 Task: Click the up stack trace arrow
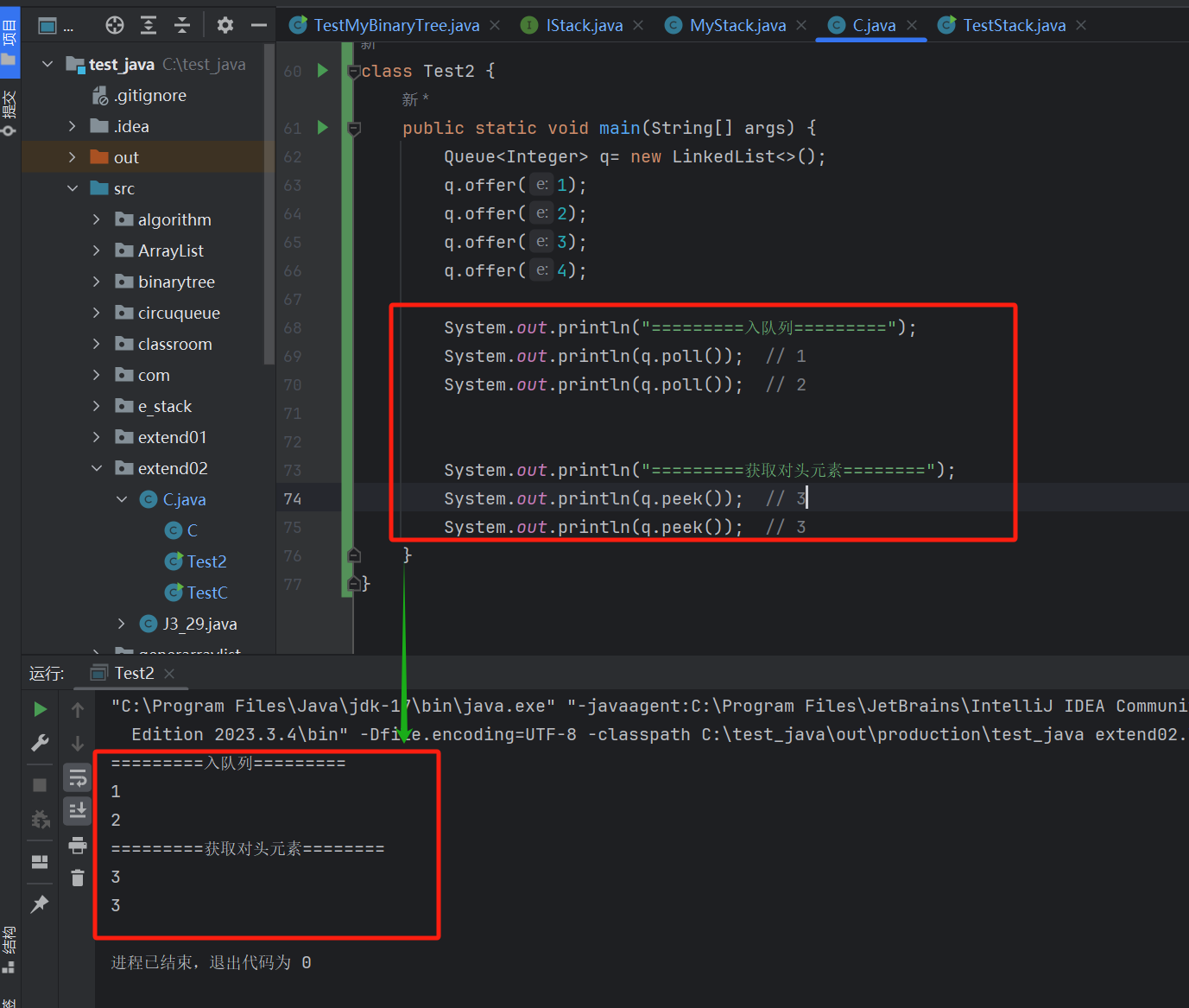click(78, 709)
